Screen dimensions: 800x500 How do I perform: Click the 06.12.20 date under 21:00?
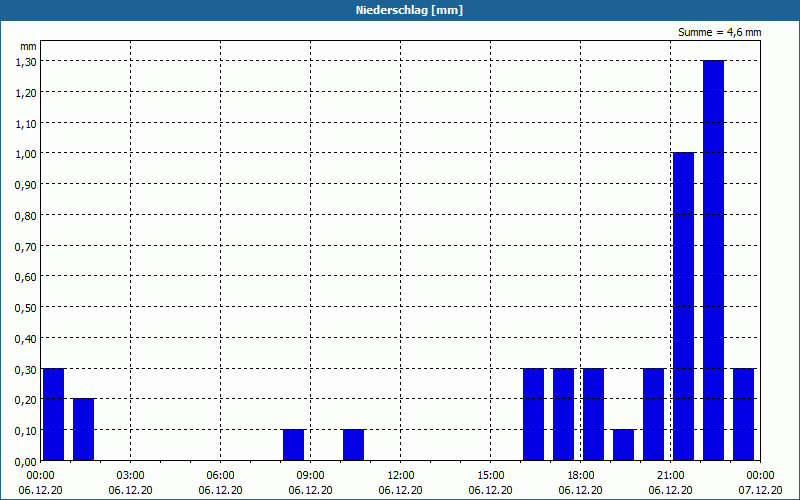(x=670, y=490)
